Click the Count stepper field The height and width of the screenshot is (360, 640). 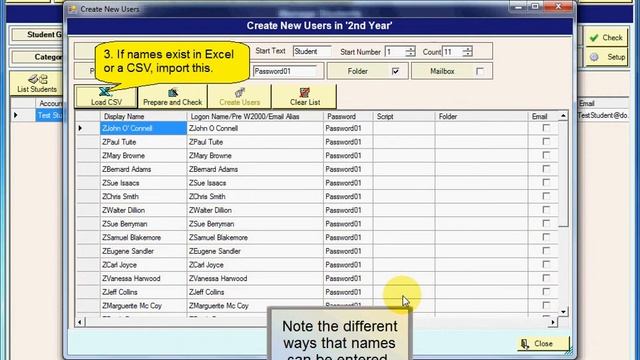pyautogui.click(x=457, y=51)
